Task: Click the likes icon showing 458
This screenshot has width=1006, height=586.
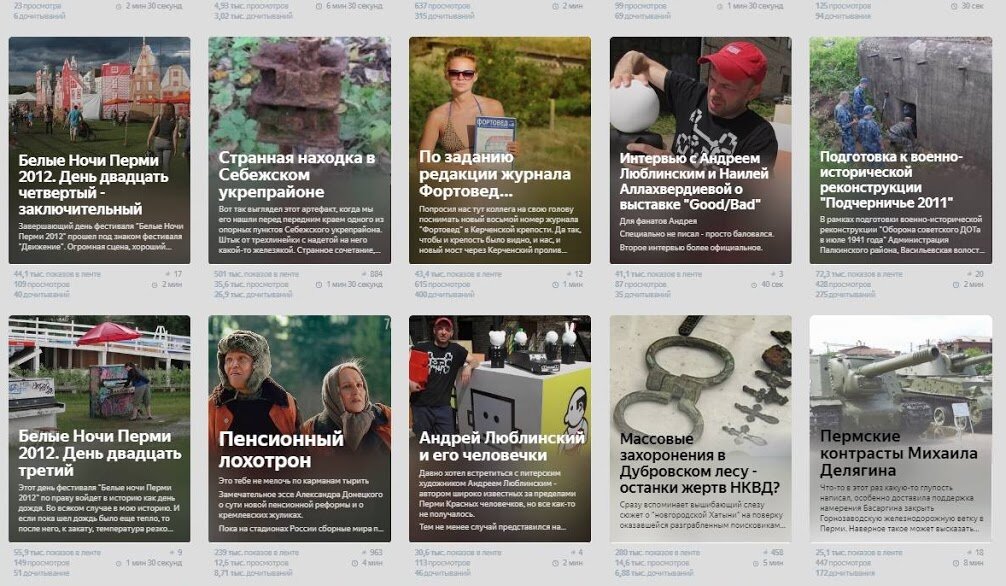Action: [x=765, y=552]
